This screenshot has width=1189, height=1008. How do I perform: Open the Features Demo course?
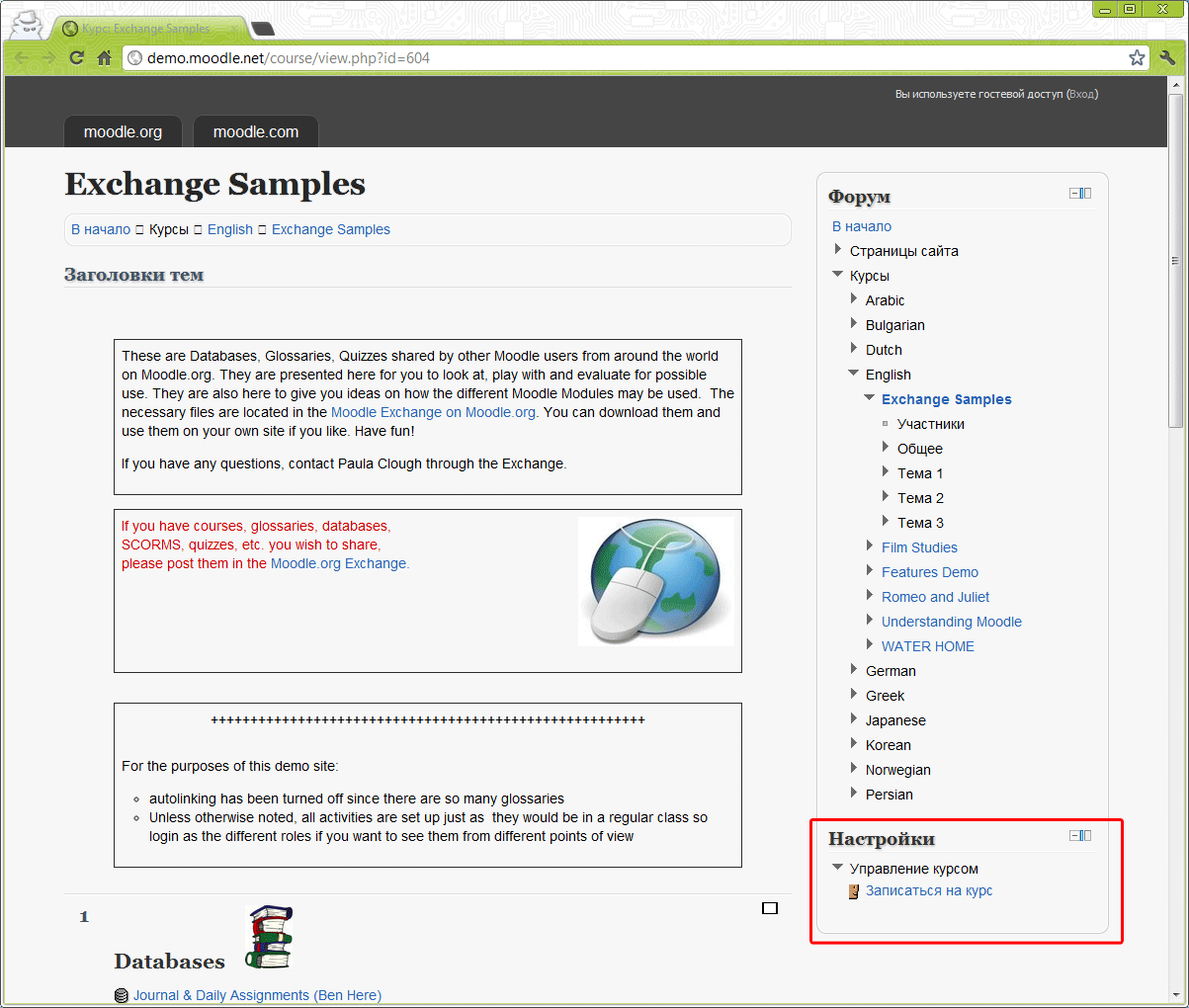[x=930, y=572]
